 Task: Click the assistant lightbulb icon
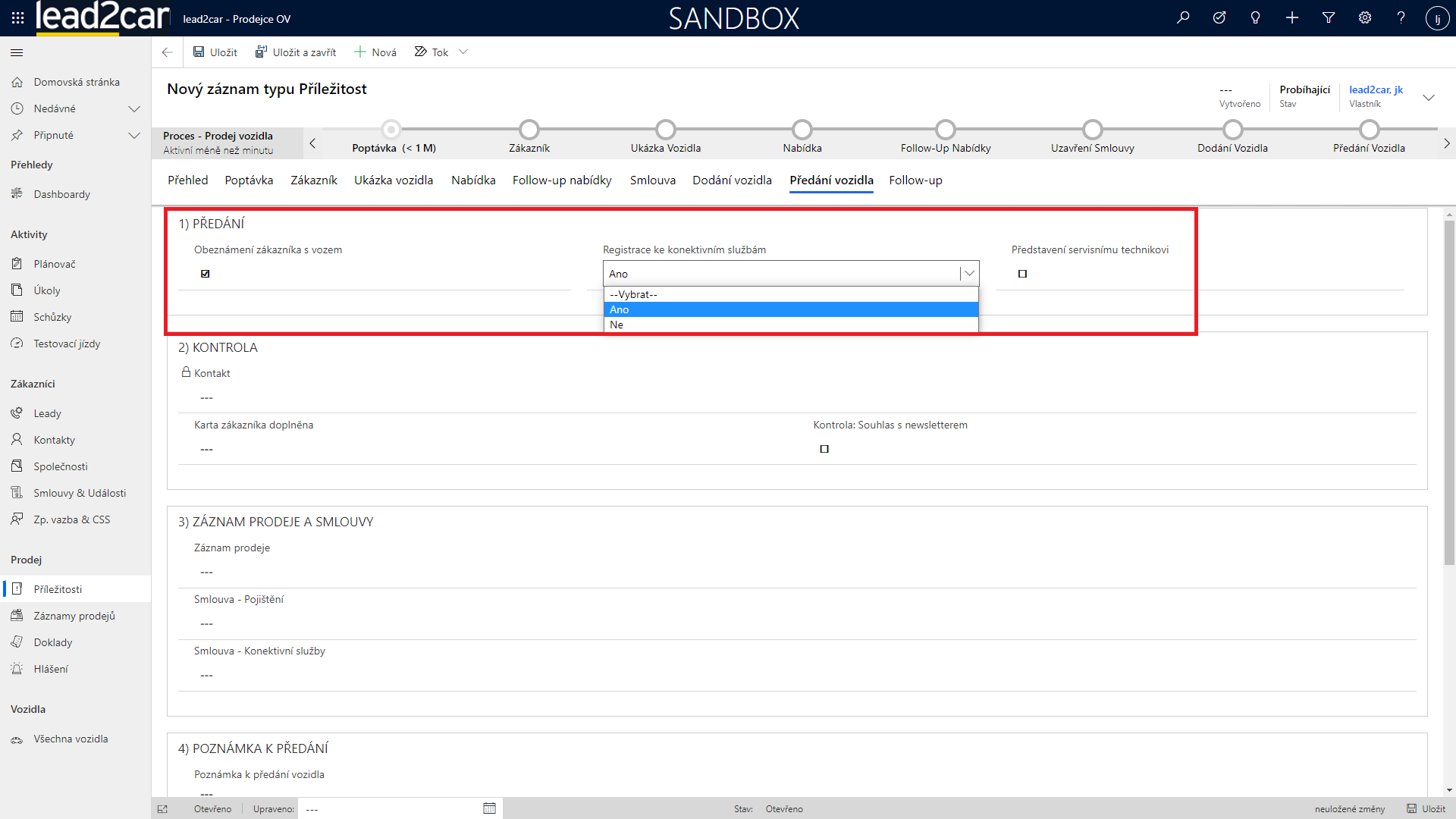click(1256, 17)
